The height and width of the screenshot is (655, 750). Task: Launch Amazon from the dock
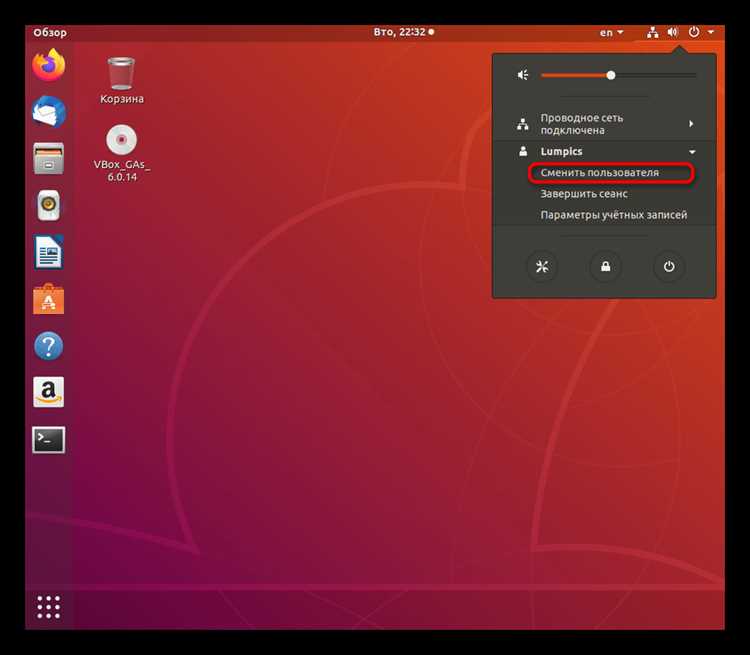pyautogui.click(x=49, y=392)
